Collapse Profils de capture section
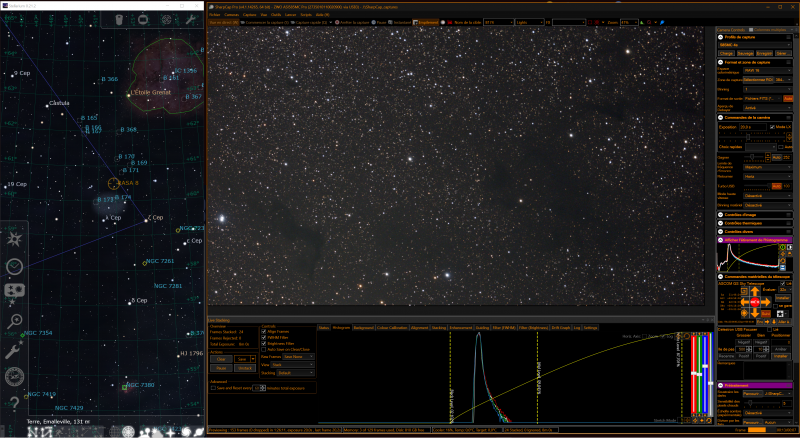800x438 pixels. click(720, 37)
